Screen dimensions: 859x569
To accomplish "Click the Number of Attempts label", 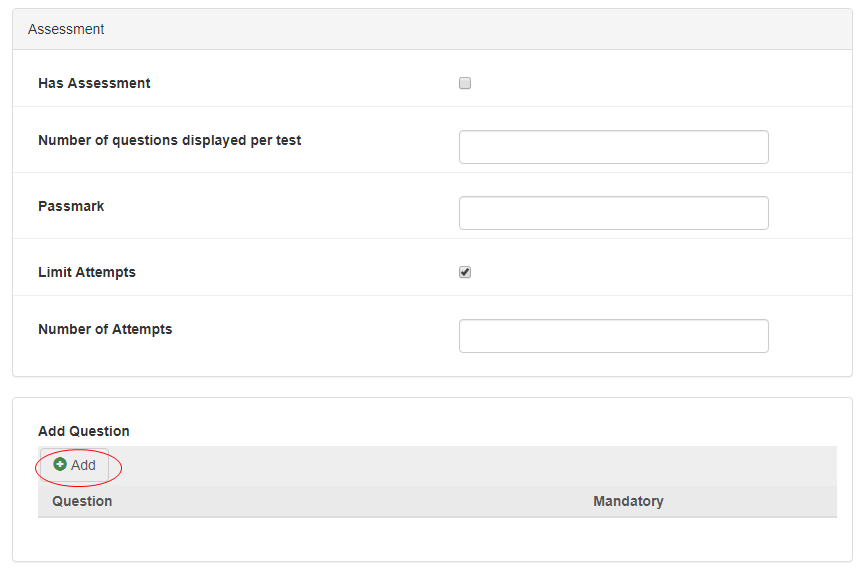I will [105, 329].
